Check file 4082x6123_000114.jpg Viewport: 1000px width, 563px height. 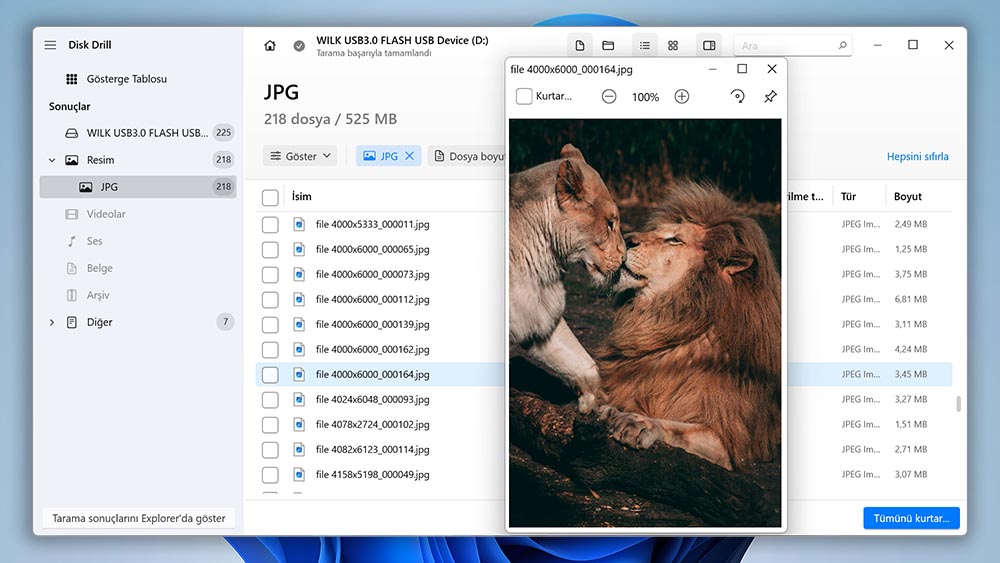click(270, 450)
